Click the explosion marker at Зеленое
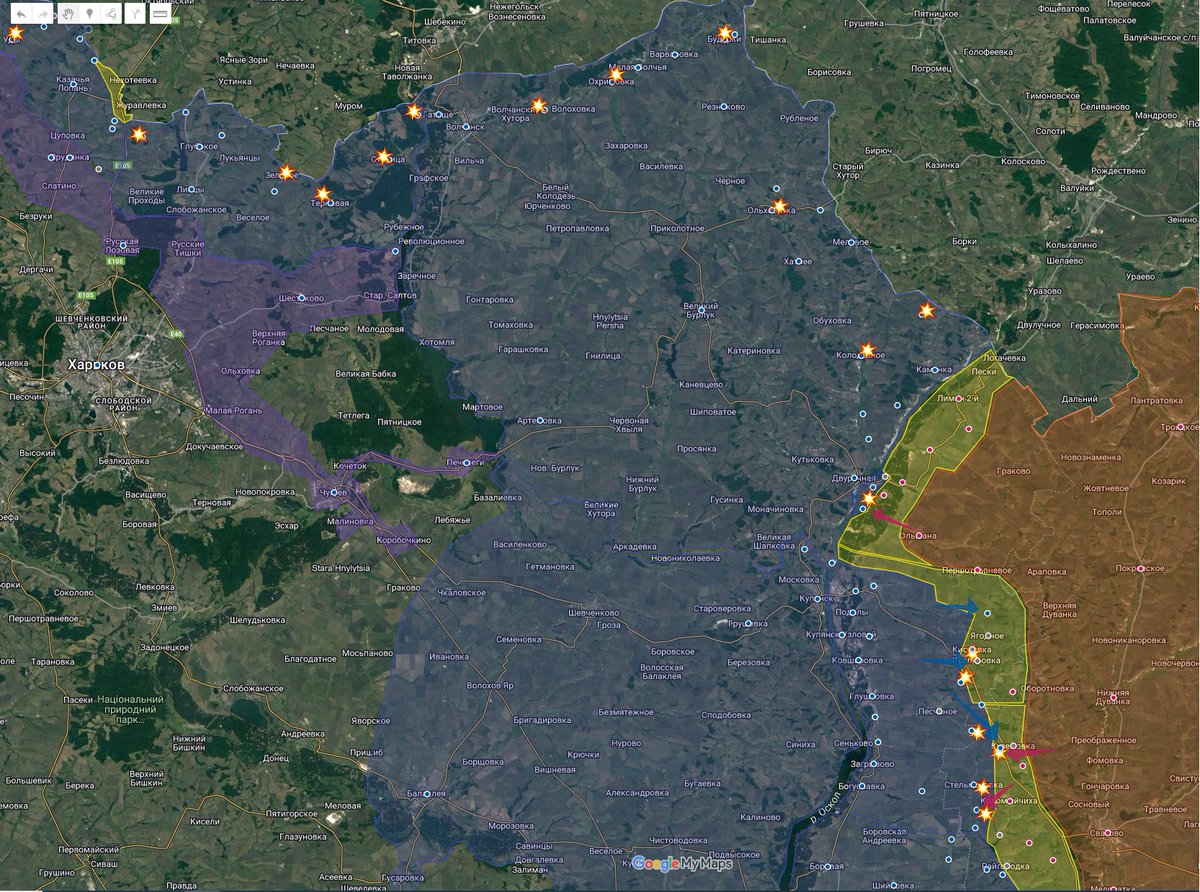 point(286,172)
